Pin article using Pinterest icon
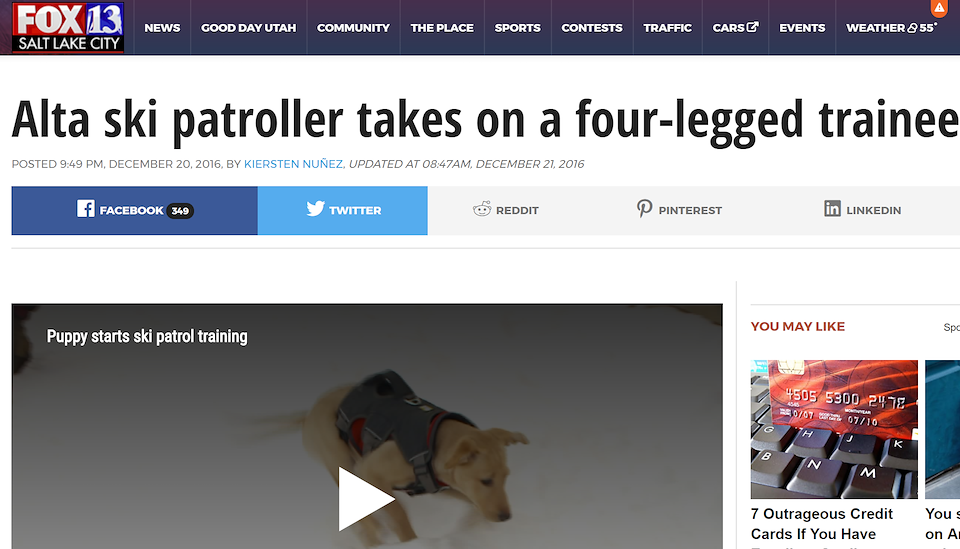This screenshot has height=549, width=960. [644, 209]
